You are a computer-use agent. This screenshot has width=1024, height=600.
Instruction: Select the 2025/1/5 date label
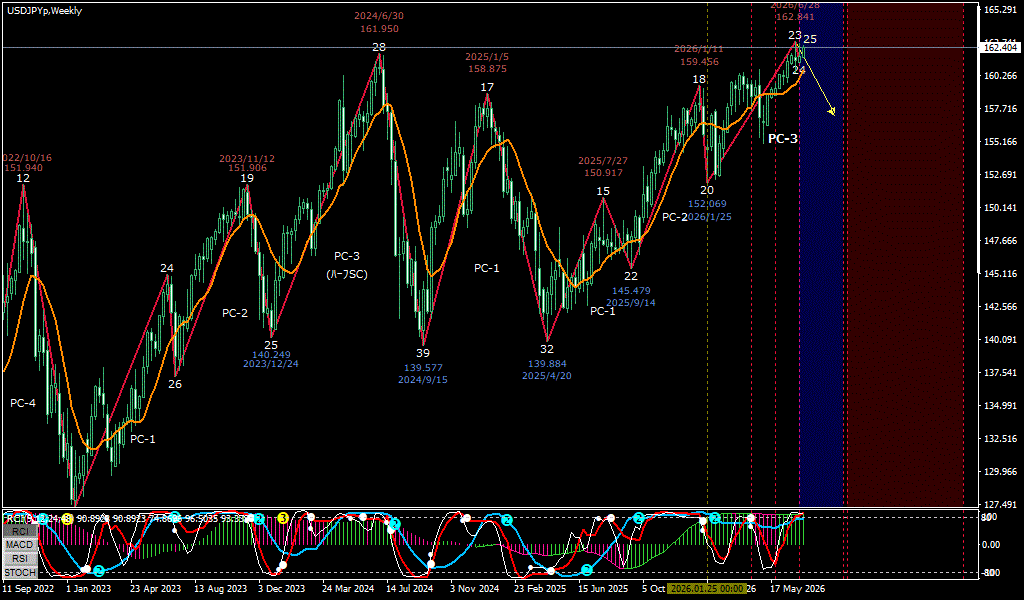(x=487, y=57)
